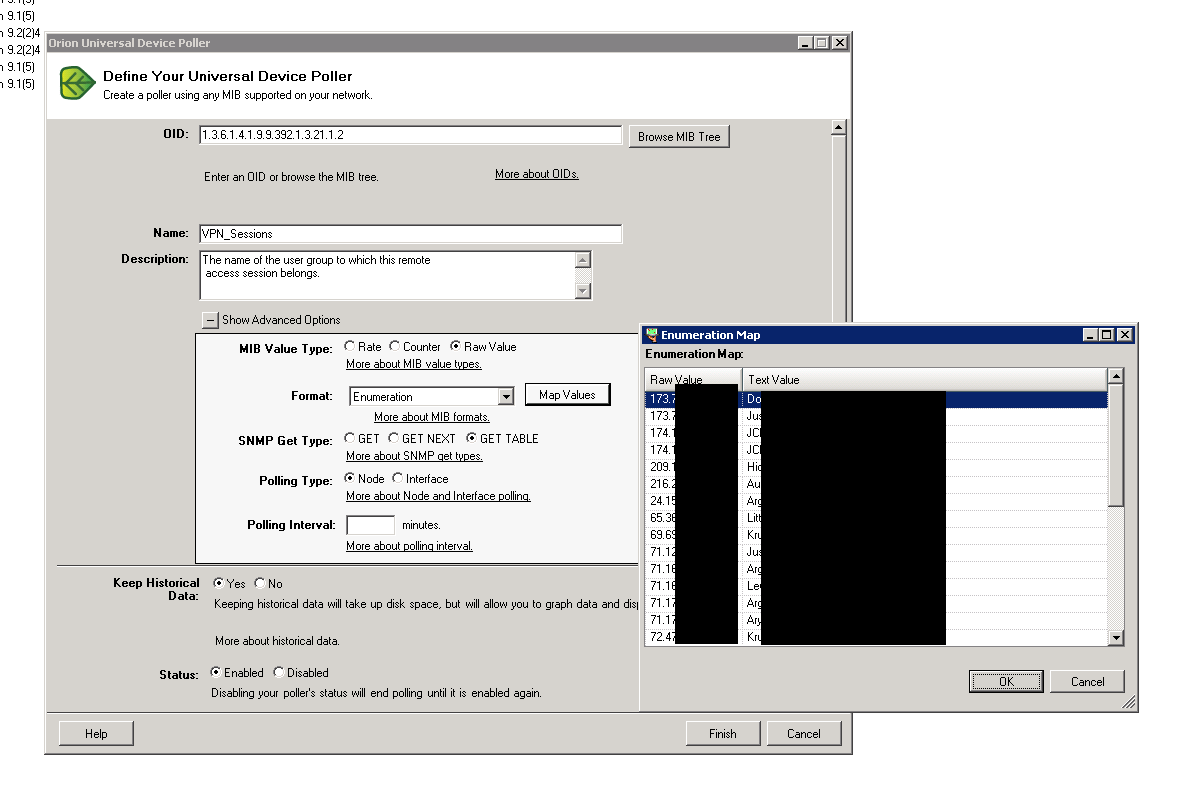Click inside the Description text area

387,275
